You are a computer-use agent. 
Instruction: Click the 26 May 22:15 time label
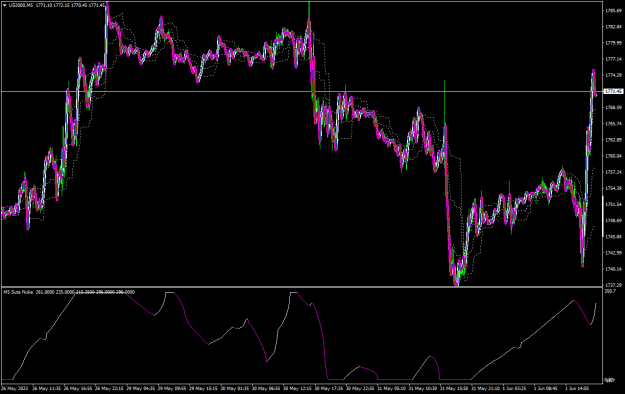[x=109, y=388]
